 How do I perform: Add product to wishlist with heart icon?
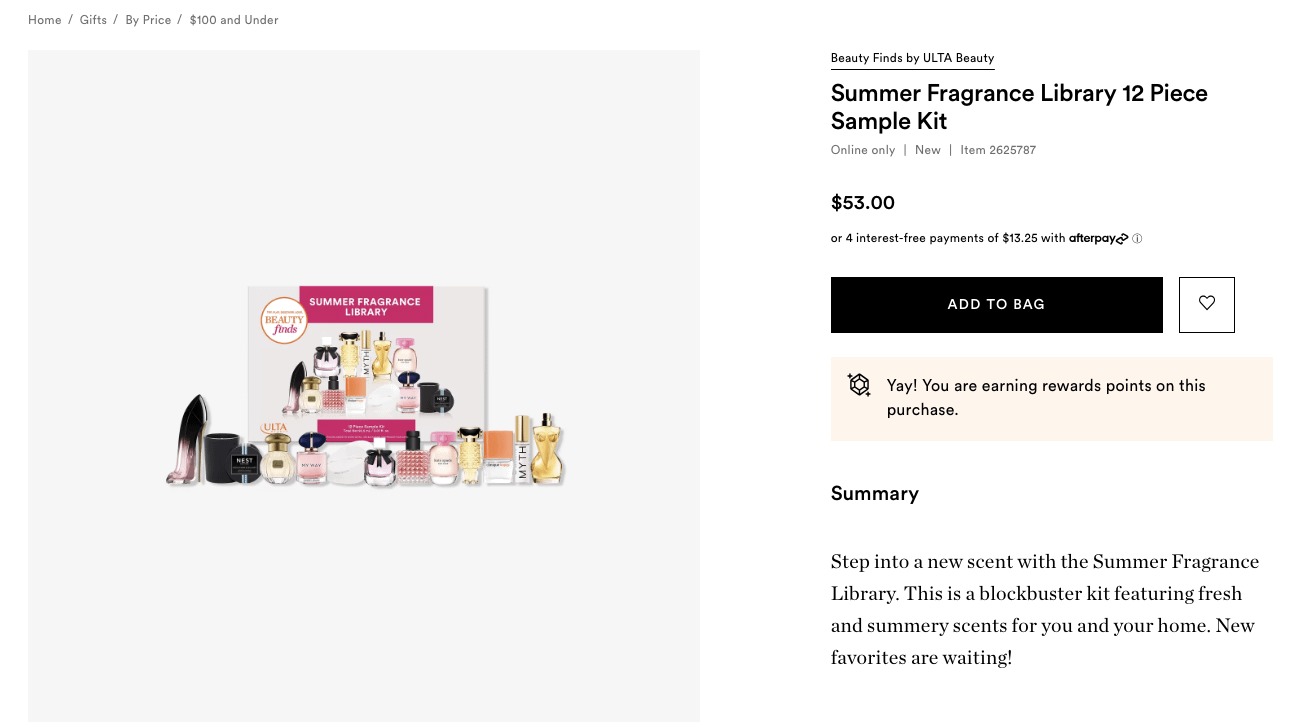click(x=1206, y=304)
